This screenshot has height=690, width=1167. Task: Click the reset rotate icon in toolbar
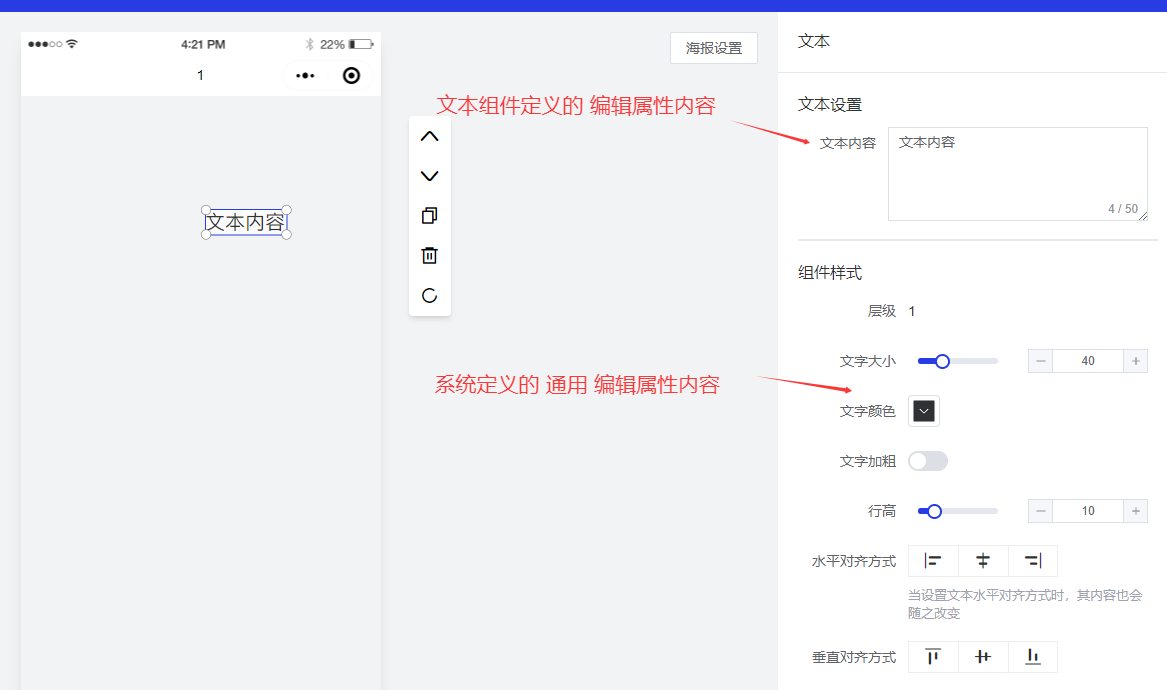[430, 295]
